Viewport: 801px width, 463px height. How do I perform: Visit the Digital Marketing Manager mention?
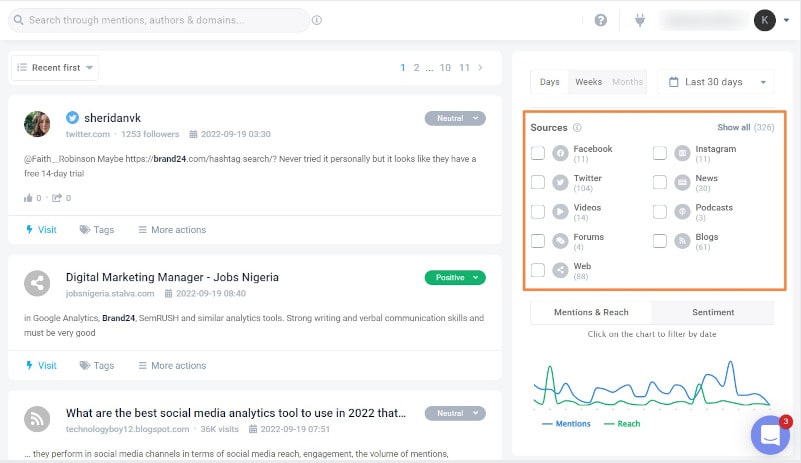click(40, 366)
